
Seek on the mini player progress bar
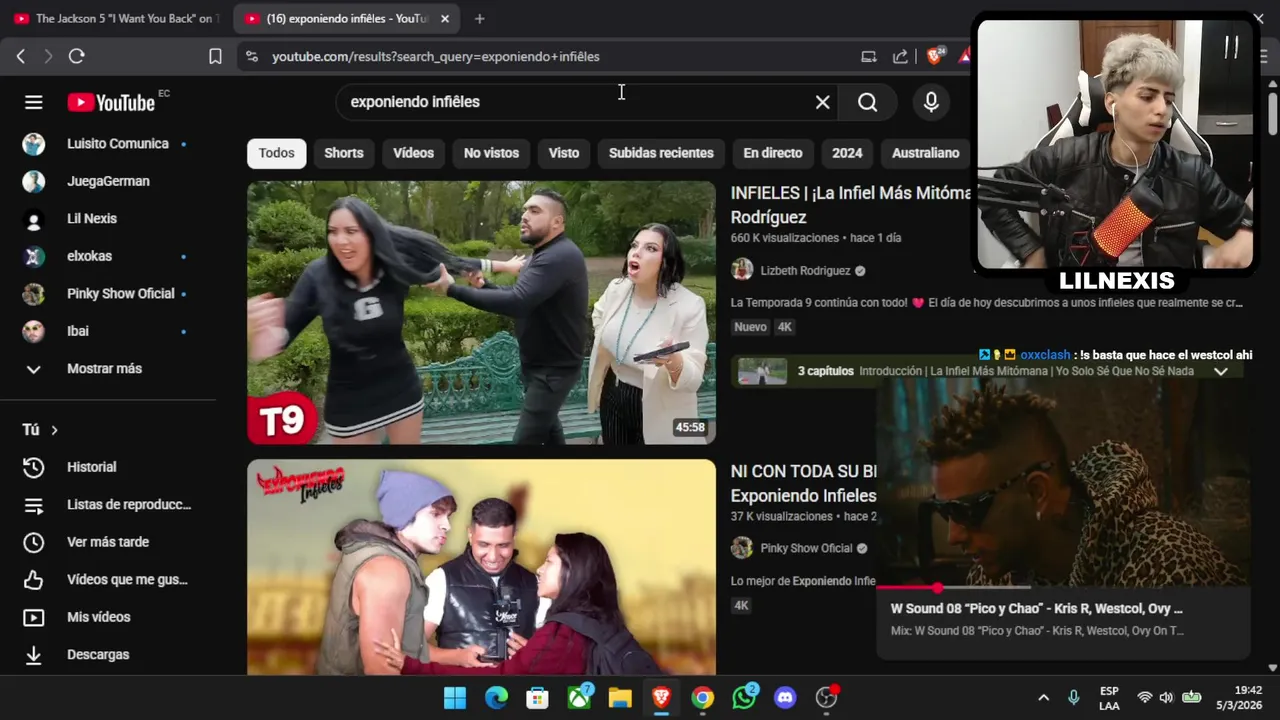point(1062,587)
